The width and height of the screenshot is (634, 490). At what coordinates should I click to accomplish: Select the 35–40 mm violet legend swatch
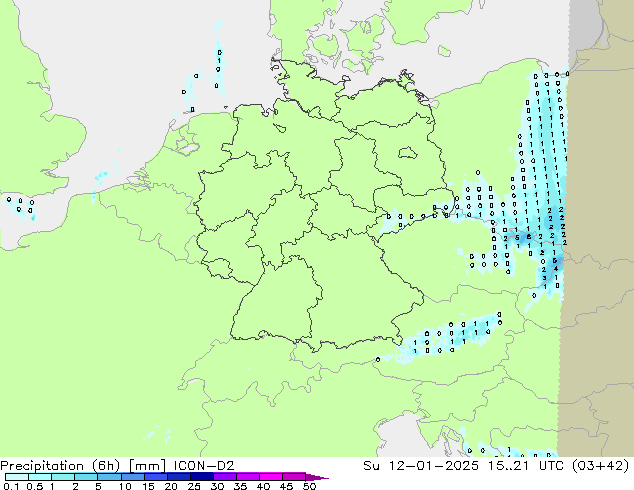pyautogui.click(x=248, y=477)
